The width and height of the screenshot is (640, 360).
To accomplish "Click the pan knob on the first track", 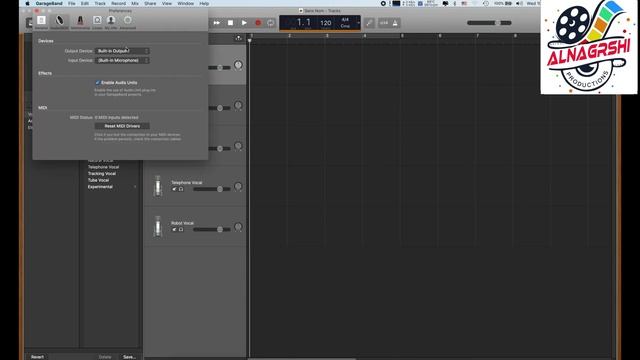I will [x=238, y=65].
